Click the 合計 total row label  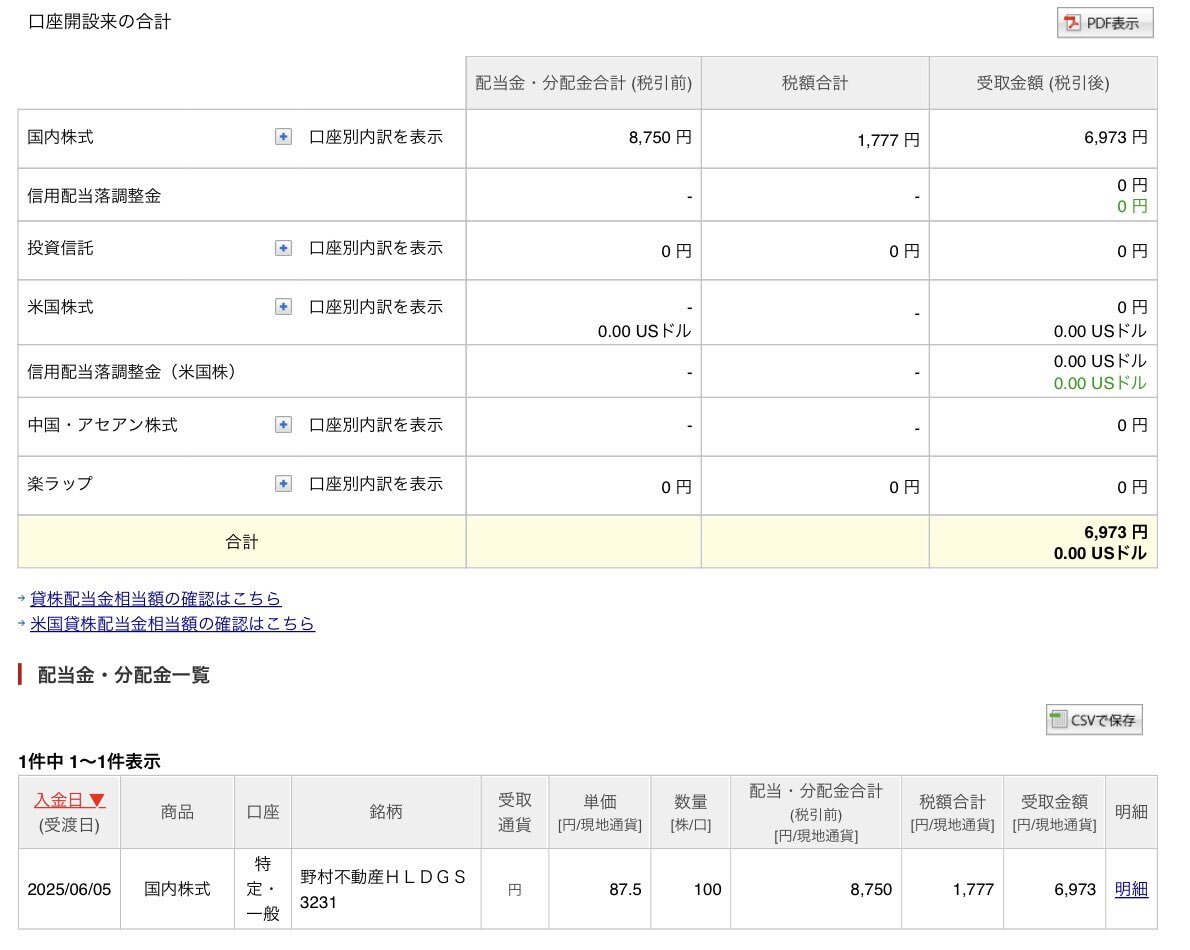point(242,542)
